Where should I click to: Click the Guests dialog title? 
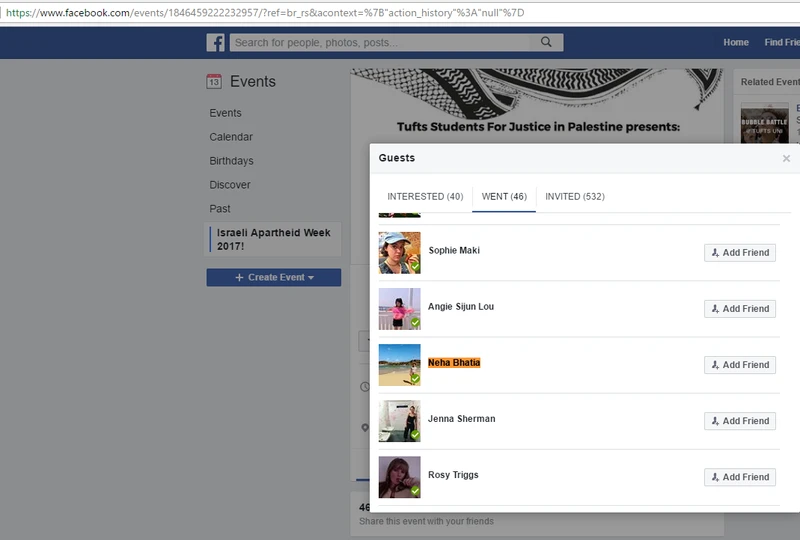pyautogui.click(x=396, y=158)
